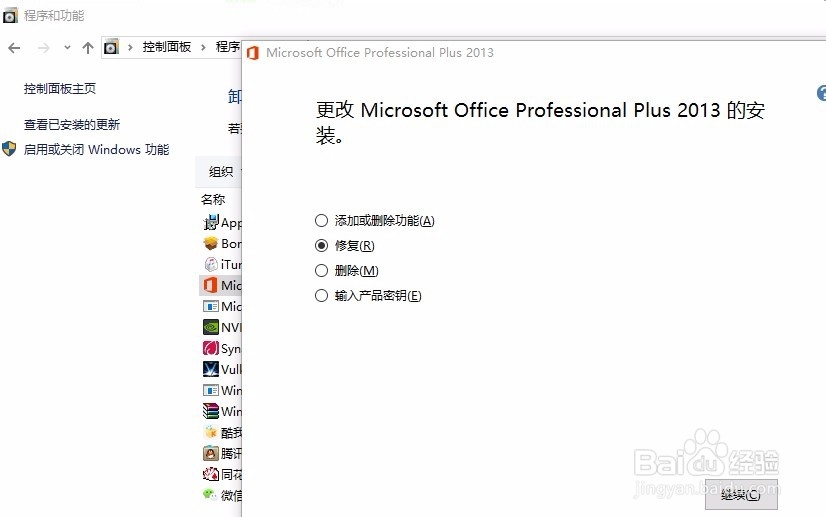Open 启用或关闭 Windows 功能 link
Image resolution: width=826 pixels, height=517 pixels.
click(x=96, y=150)
